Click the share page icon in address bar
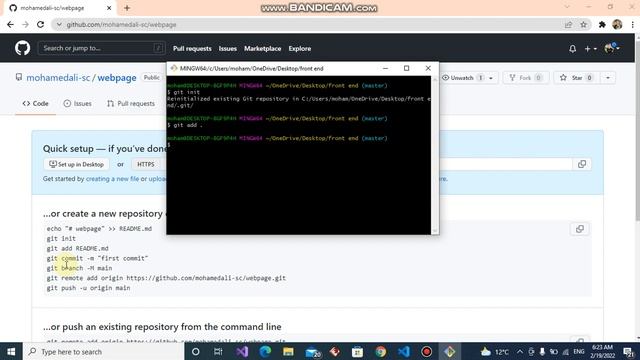The width and height of the screenshot is (640, 360). coord(568,24)
